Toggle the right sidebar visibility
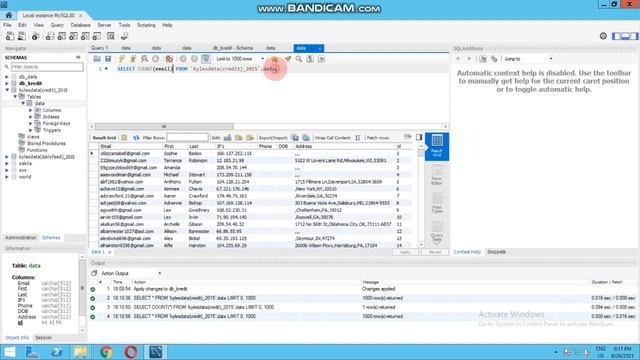Viewport: 640px width, 360px height. 633,36
